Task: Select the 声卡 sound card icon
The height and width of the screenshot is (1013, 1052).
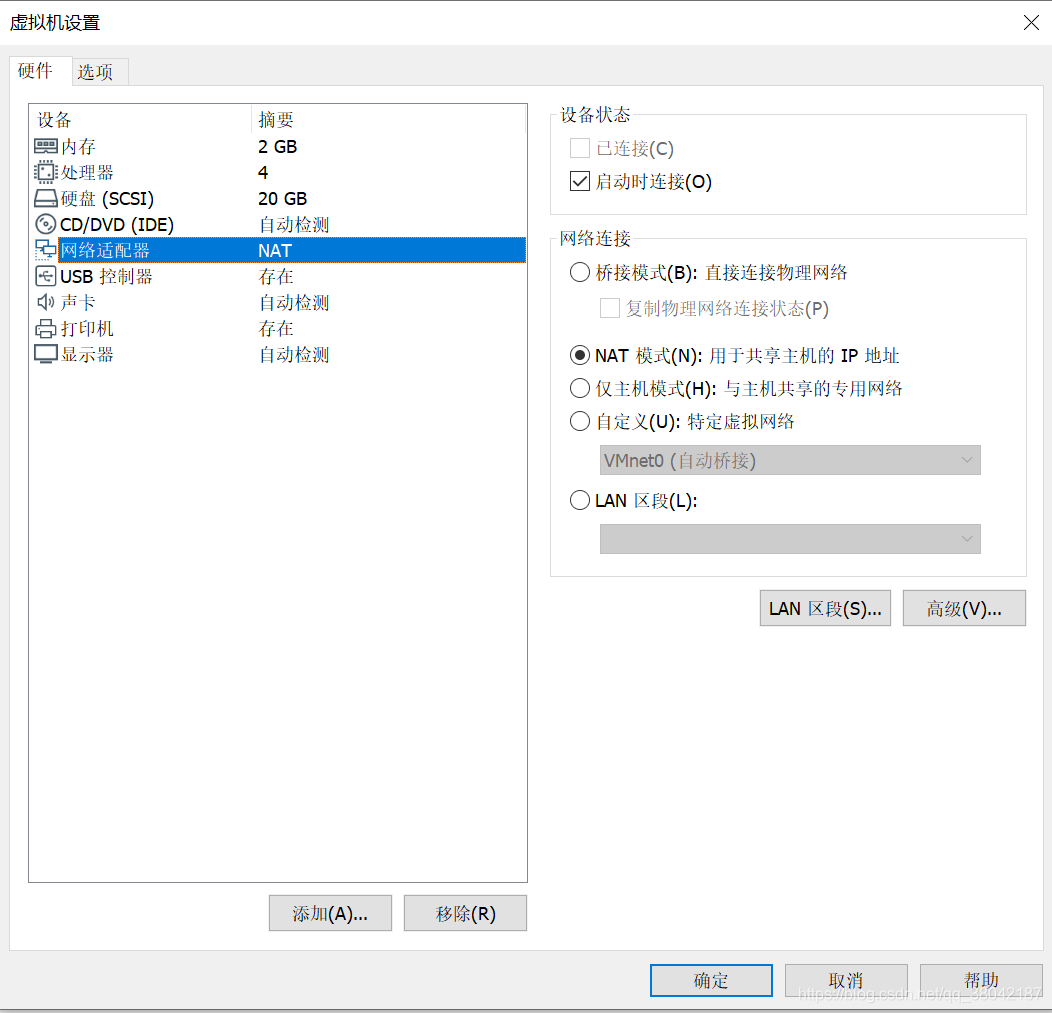Action: click(45, 302)
